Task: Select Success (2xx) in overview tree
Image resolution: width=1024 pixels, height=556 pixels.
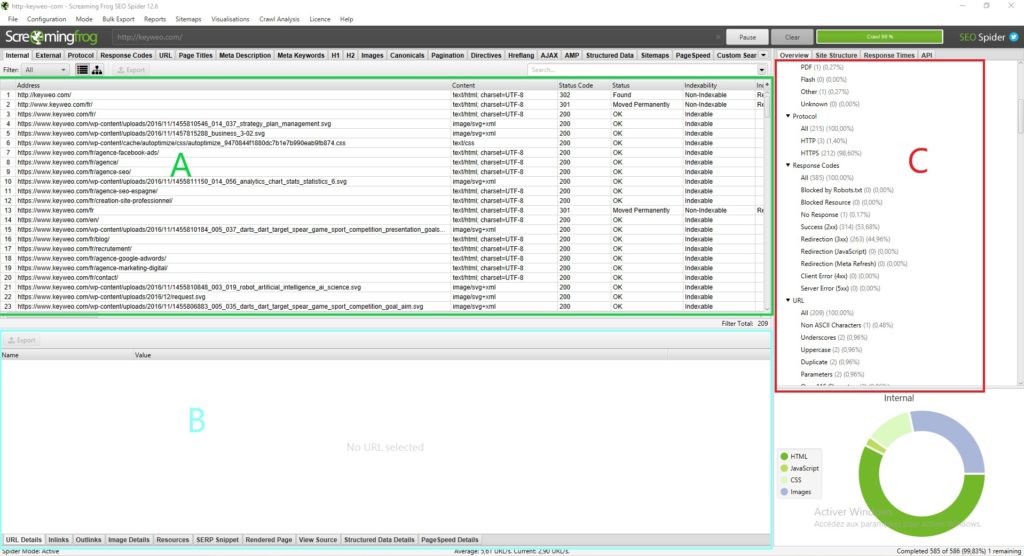Action: coord(840,227)
